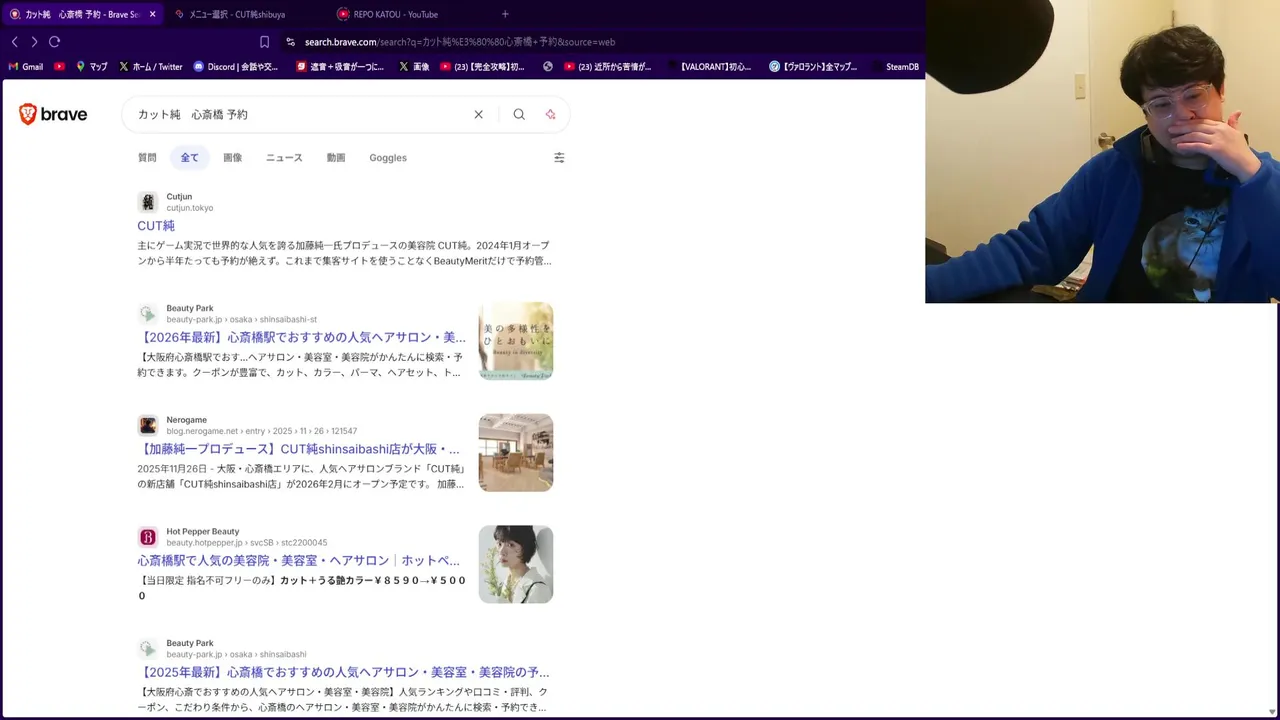Go back with the browser back arrow
The width and height of the screenshot is (1280, 720).
click(x=14, y=42)
